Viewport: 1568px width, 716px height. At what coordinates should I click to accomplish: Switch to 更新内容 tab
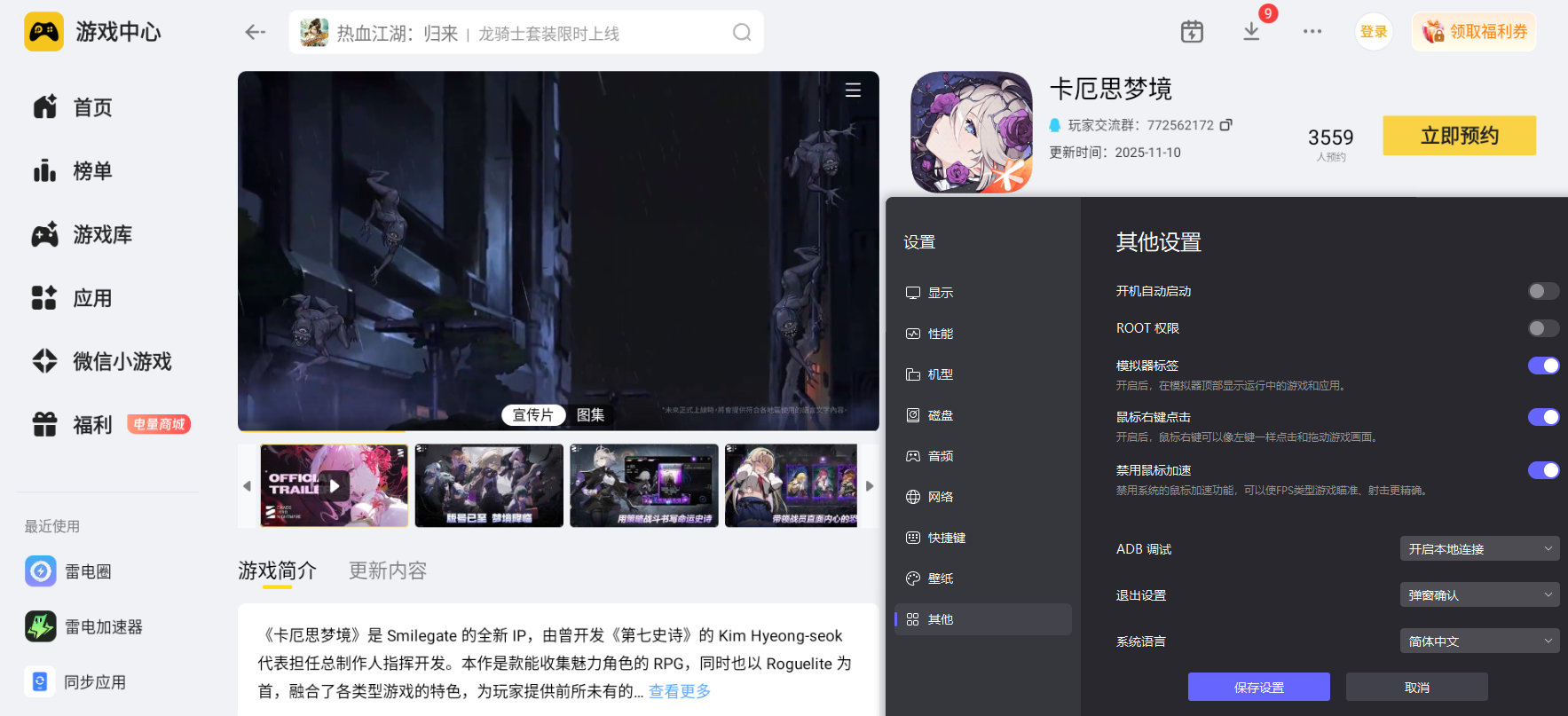click(387, 570)
